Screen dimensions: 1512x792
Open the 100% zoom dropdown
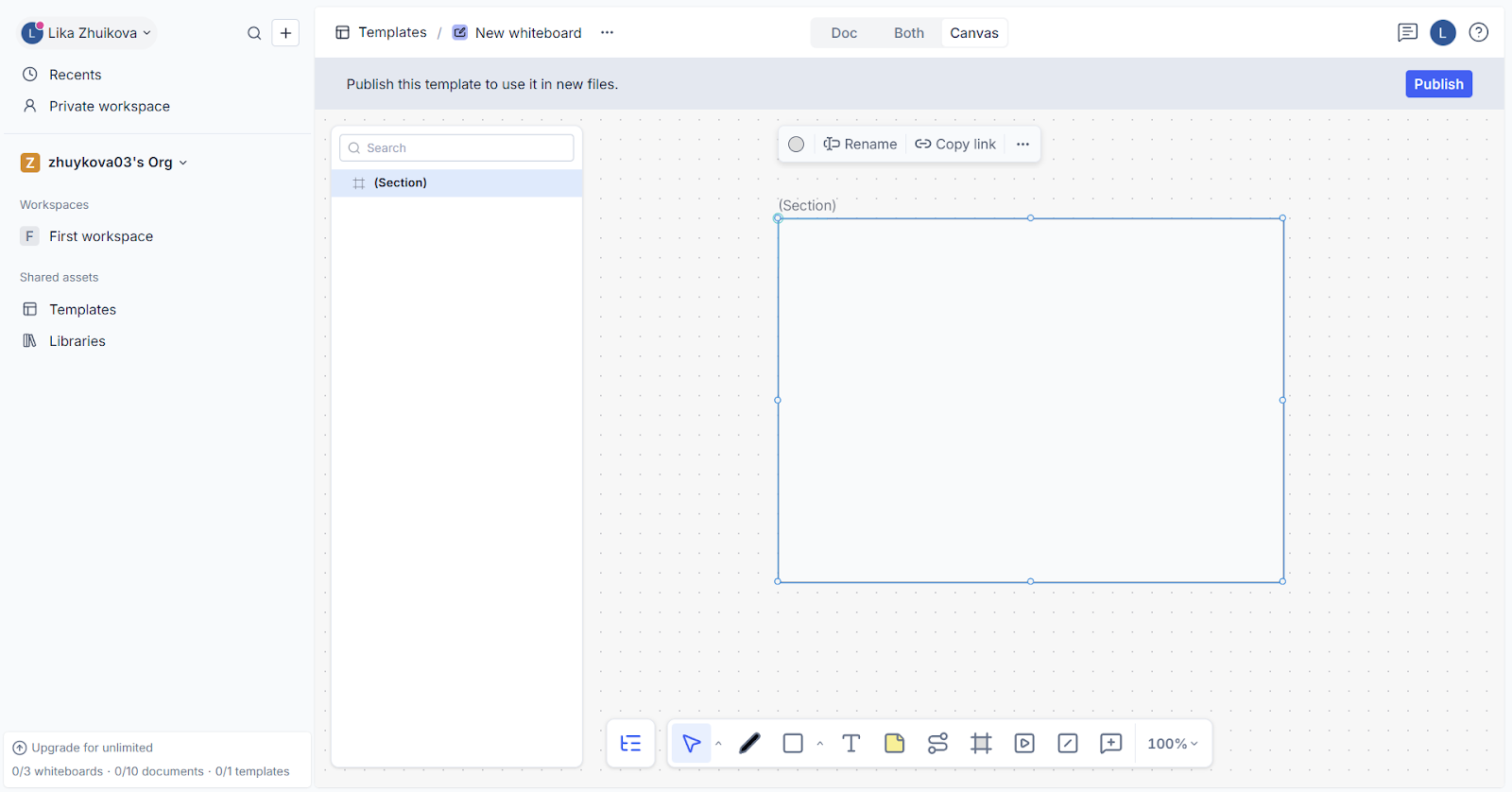click(1172, 744)
